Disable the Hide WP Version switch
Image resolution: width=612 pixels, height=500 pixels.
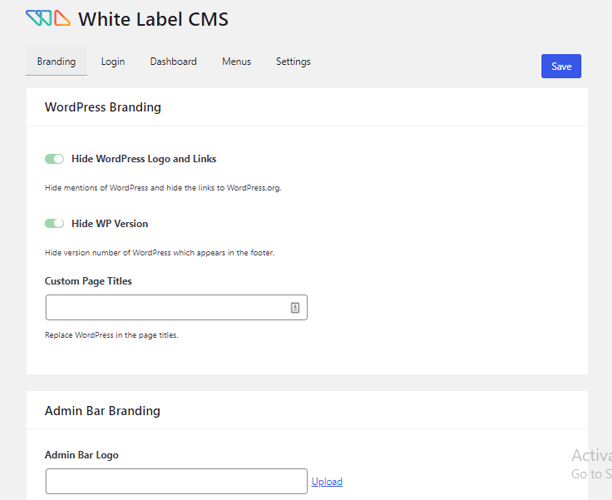point(54,224)
